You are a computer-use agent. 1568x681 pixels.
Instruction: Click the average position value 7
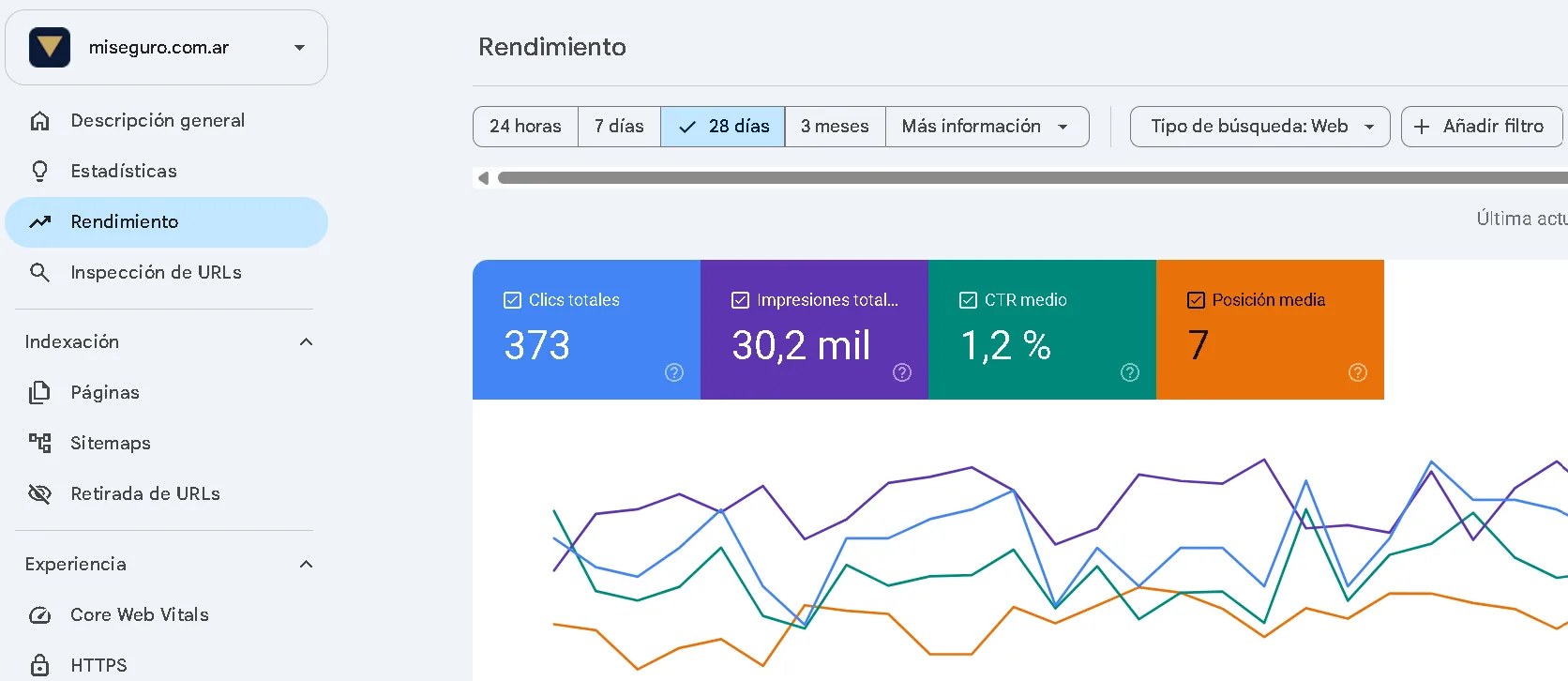tap(1199, 345)
